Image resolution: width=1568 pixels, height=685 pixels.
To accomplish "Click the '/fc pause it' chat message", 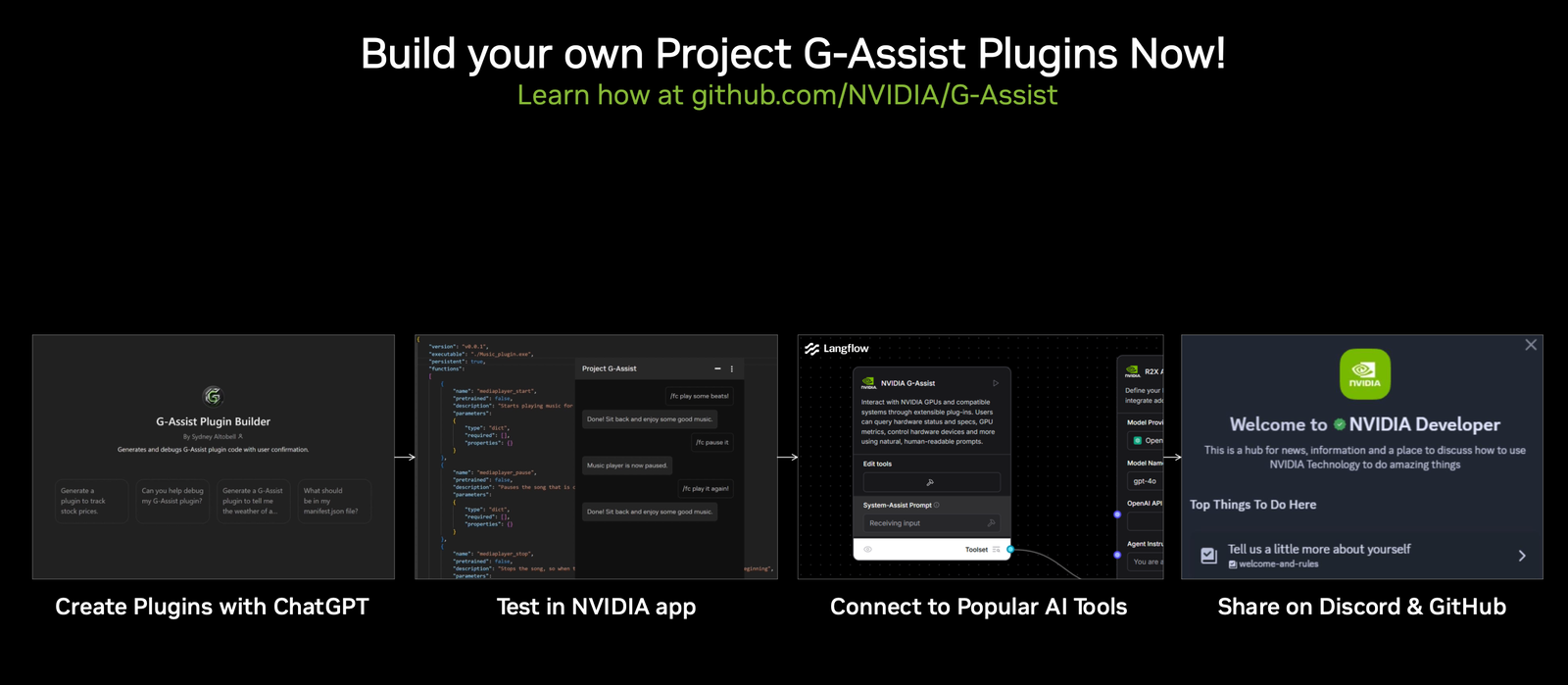I will pyautogui.click(x=712, y=442).
